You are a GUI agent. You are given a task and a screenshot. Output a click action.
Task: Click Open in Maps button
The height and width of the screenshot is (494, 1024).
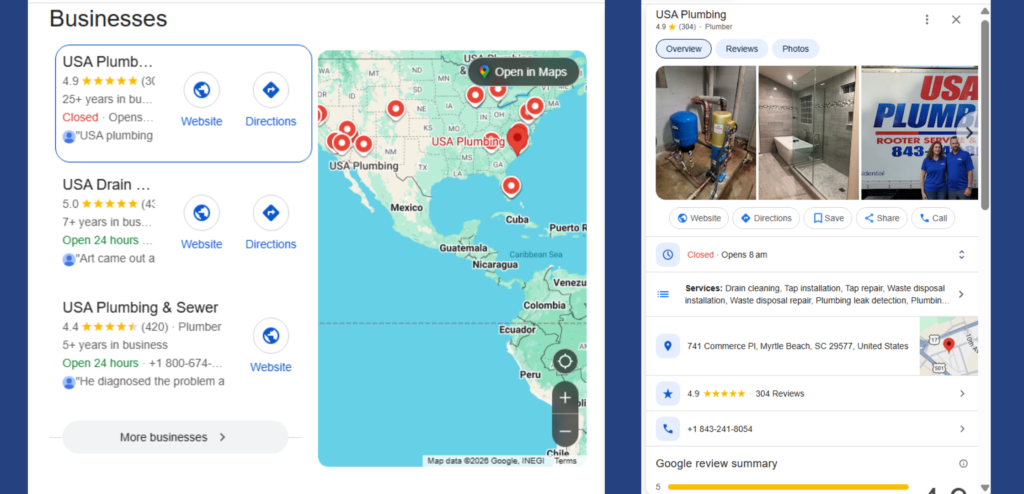click(x=523, y=72)
